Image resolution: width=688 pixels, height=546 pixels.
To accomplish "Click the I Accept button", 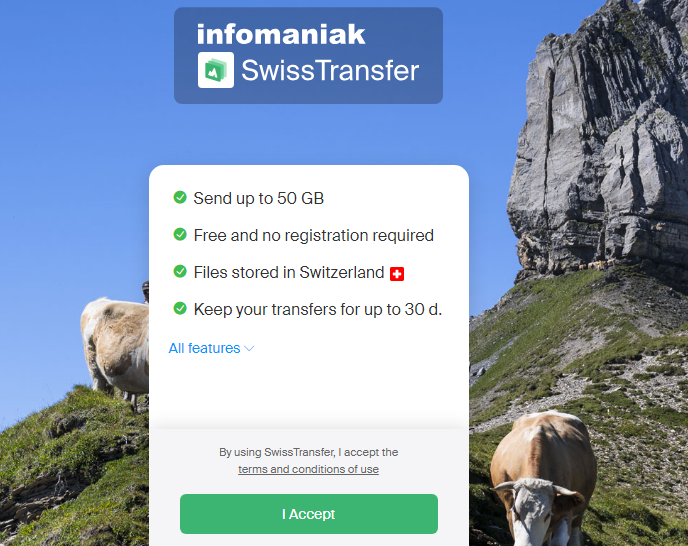I will click(309, 514).
